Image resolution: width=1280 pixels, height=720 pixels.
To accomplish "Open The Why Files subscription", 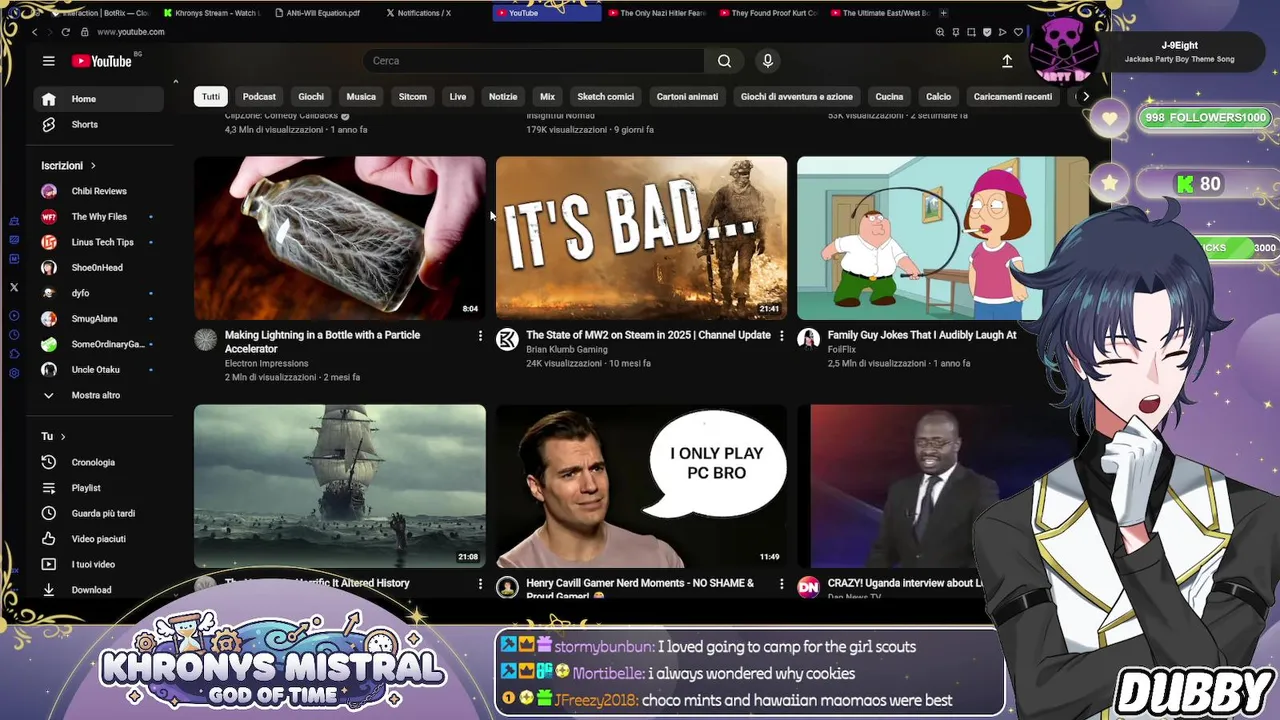I will point(98,216).
